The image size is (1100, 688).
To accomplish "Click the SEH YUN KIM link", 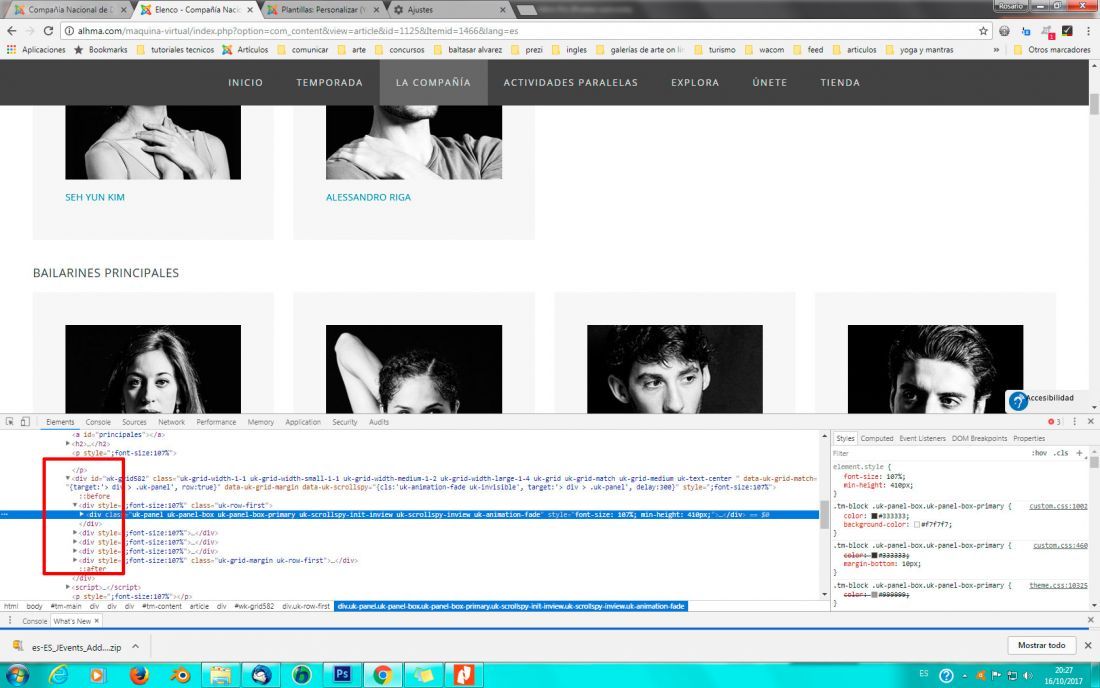I will (x=95, y=198).
